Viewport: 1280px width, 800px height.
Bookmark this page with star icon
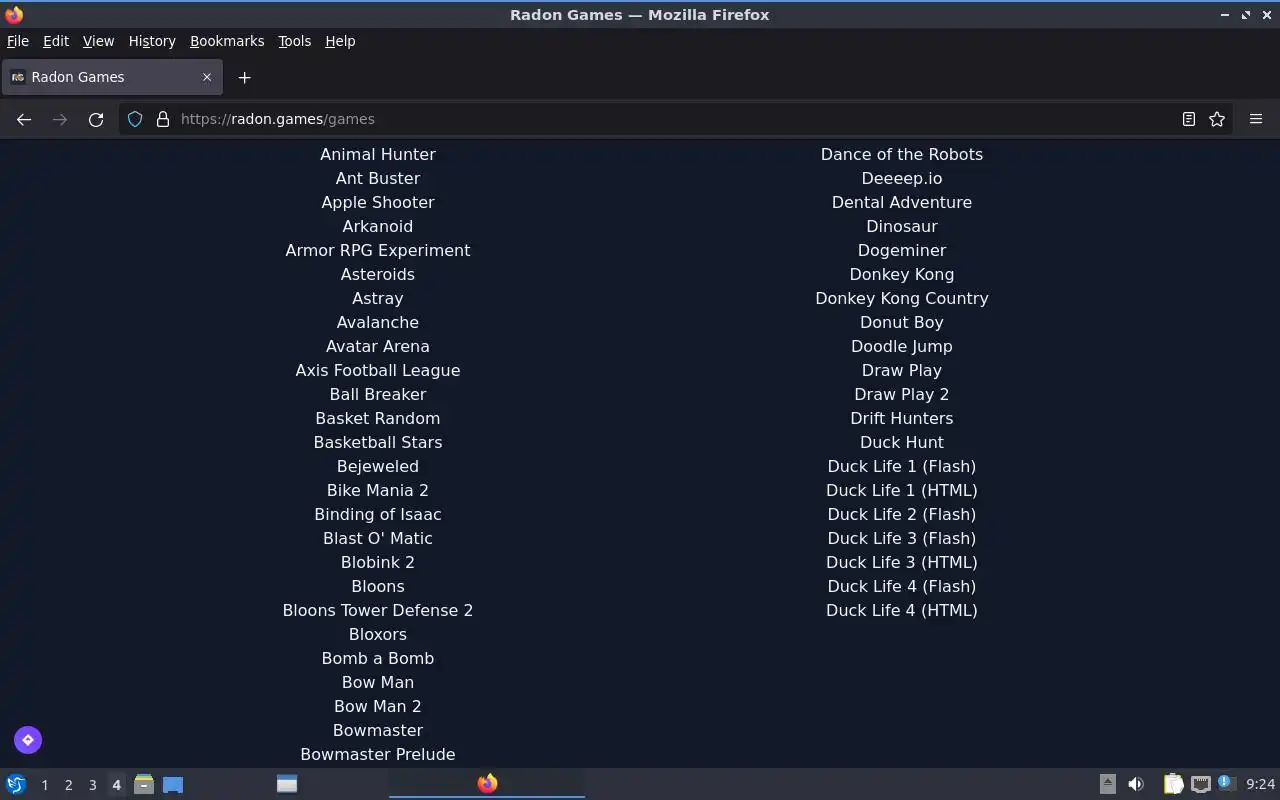[1217, 119]
